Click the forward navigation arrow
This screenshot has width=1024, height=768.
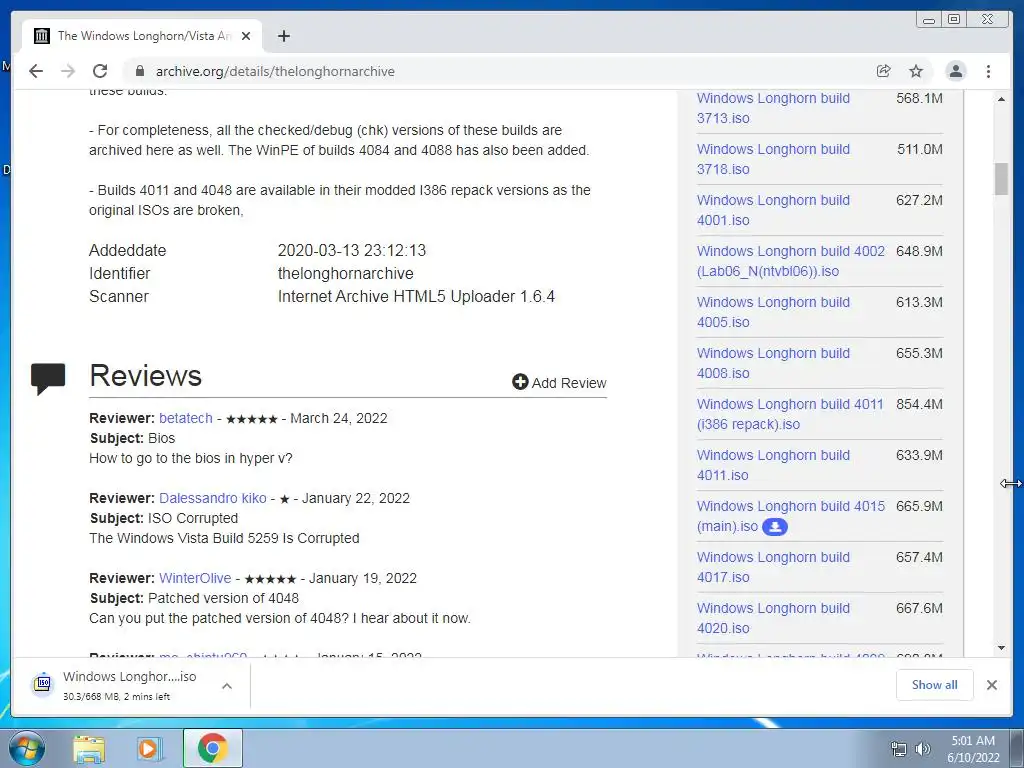(x=68, y=71)
